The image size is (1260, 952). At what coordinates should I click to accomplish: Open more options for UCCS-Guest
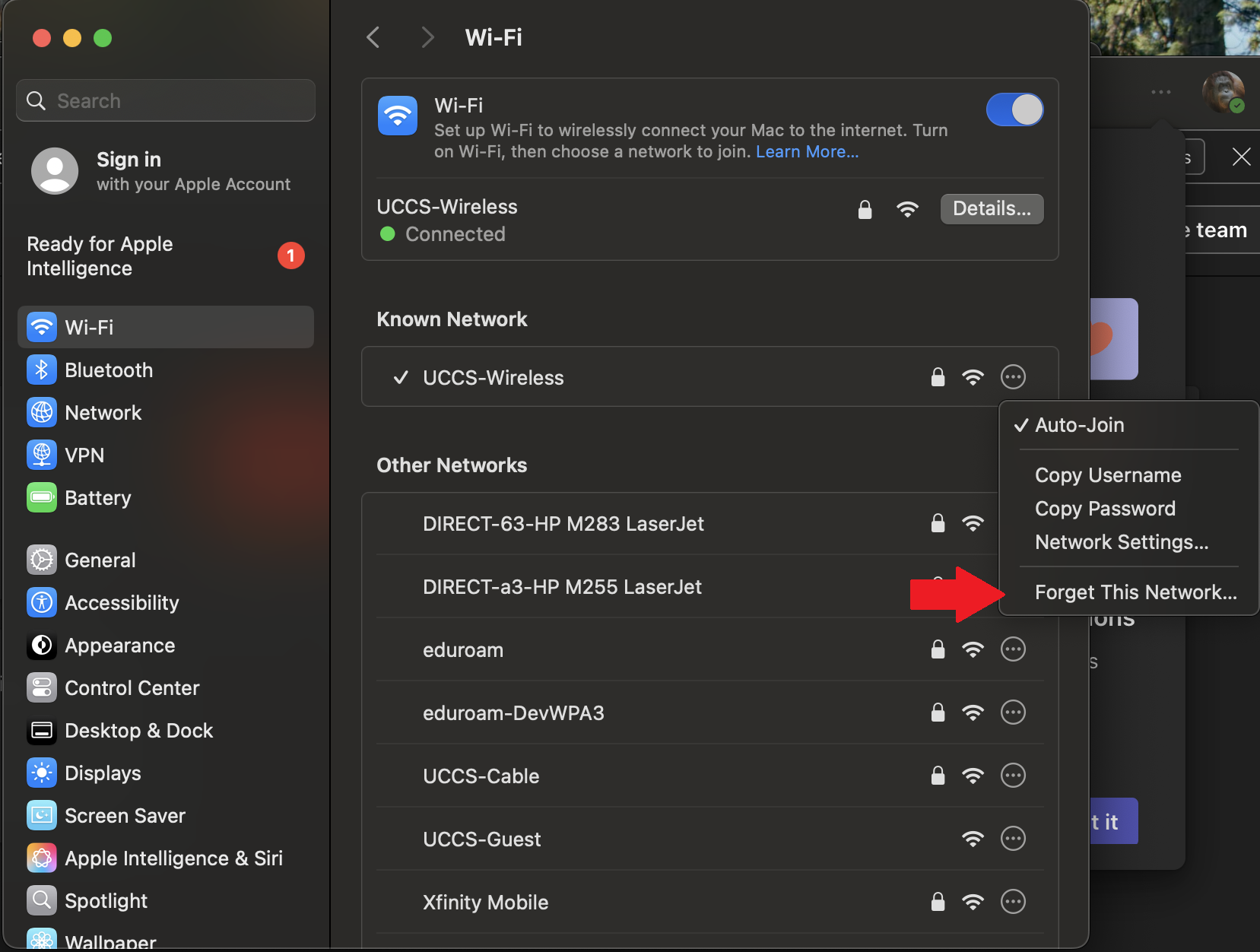[x=1013, y=838]
